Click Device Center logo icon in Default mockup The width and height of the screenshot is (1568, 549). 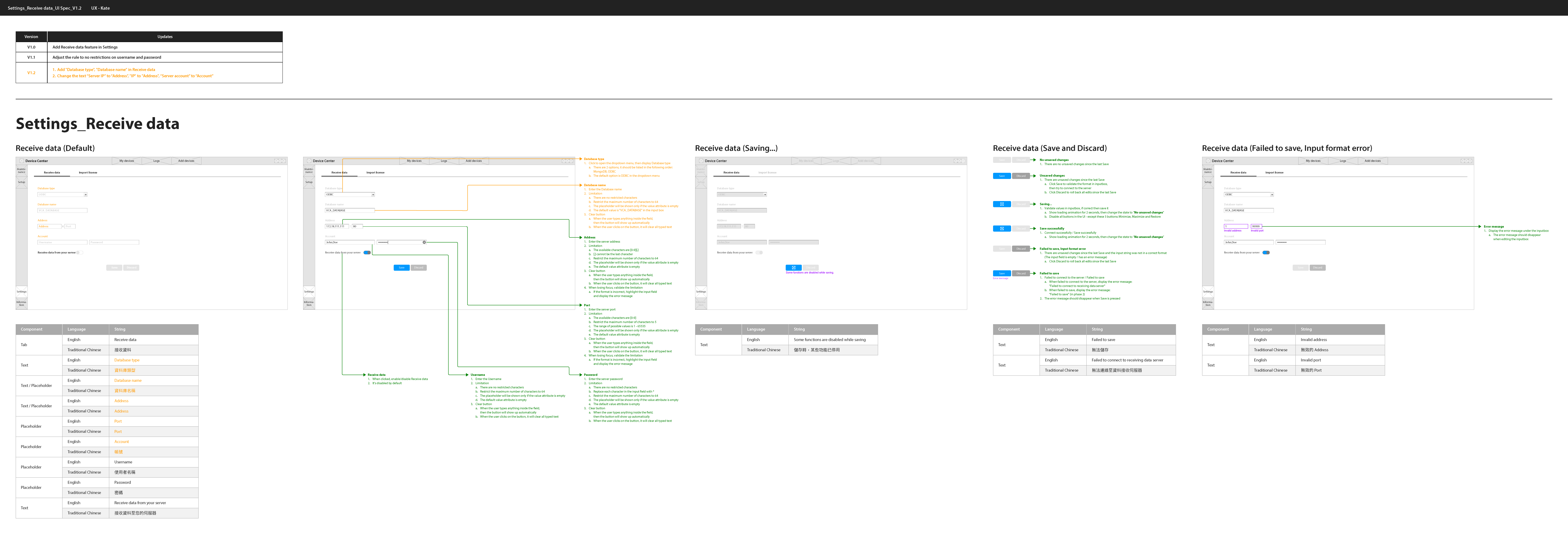(x=21, y=161)
